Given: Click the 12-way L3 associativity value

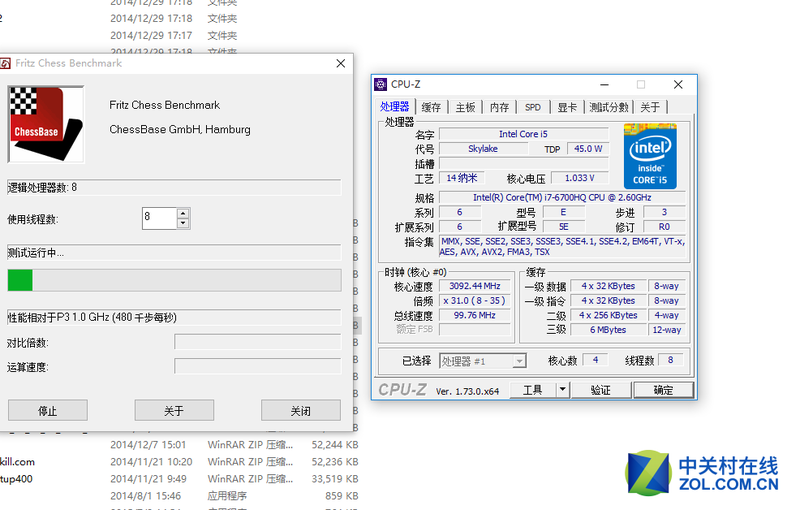Looking at the screenshot, I should pos(666,330).
